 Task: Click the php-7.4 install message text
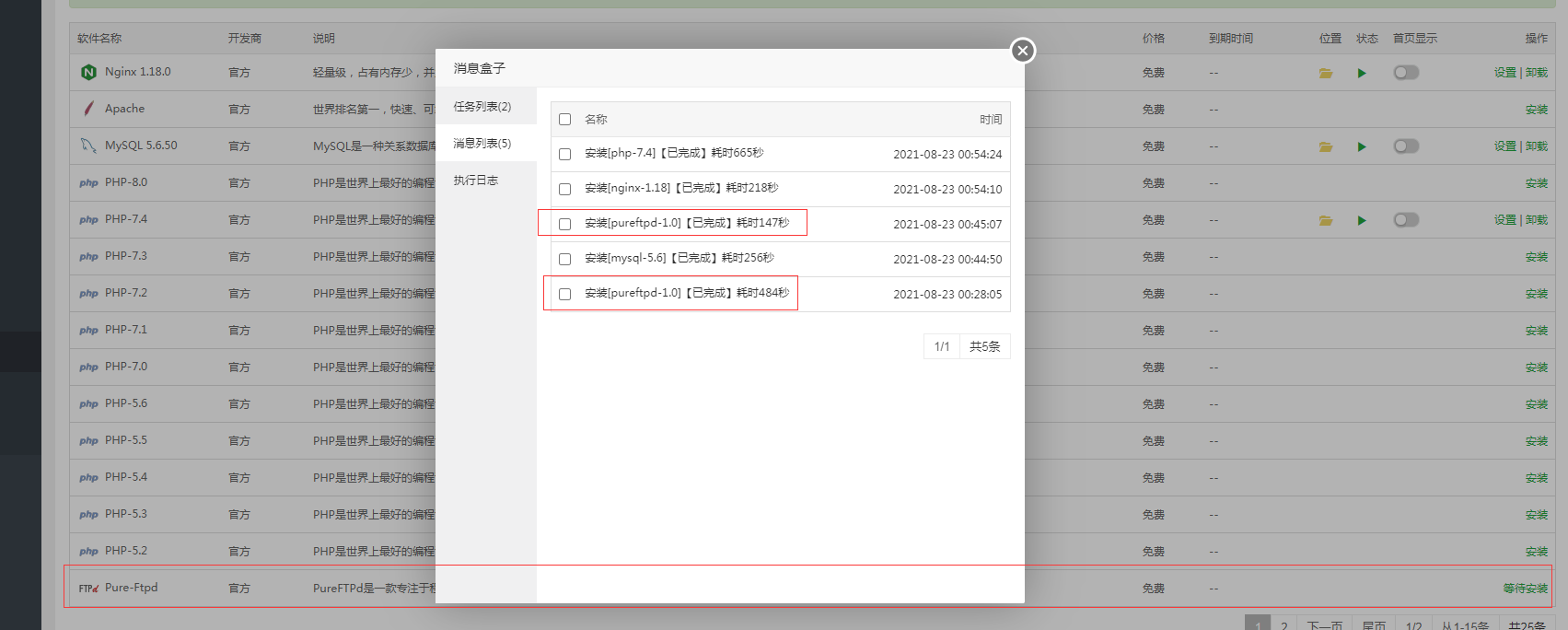pyautogui.click(x=674, y=153)
